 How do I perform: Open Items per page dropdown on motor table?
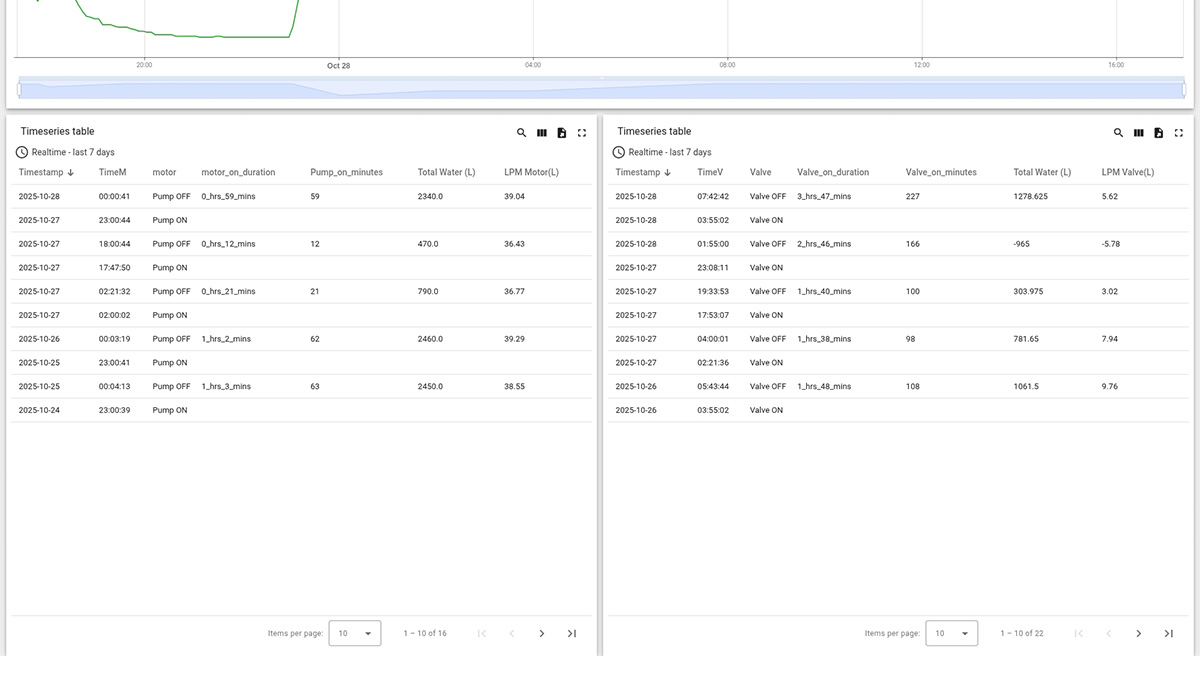pyautogui.click(x=356, y=633)
